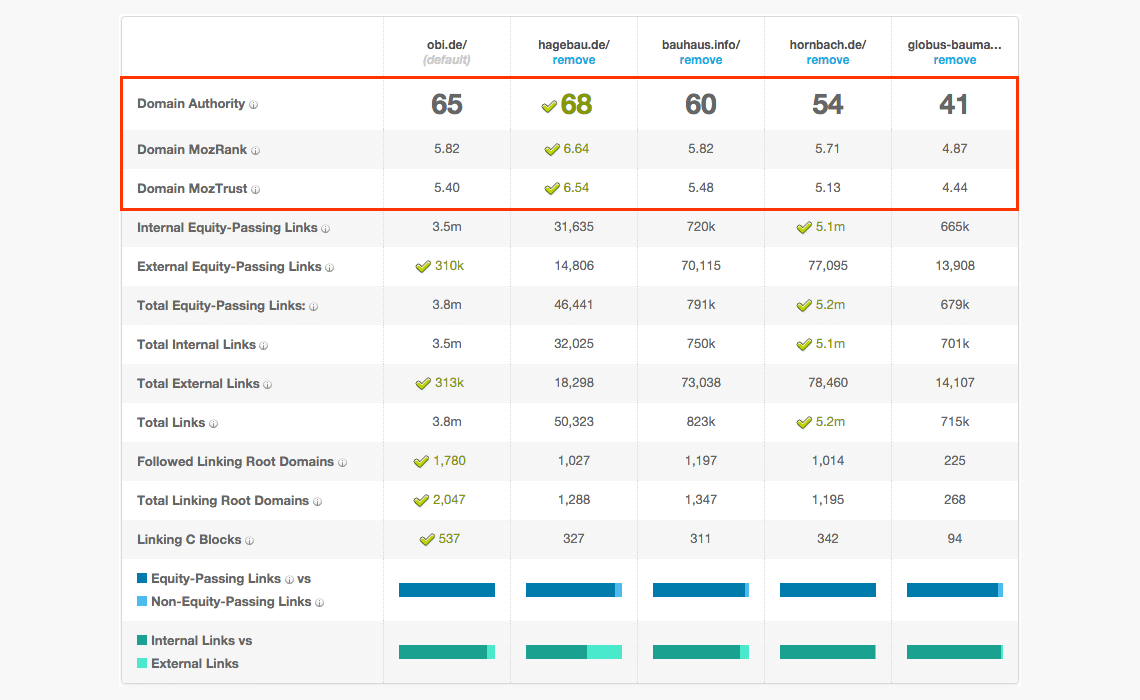Show info for Total Internal Links
Screen dimensions: 1140x700
click(264, 346)
